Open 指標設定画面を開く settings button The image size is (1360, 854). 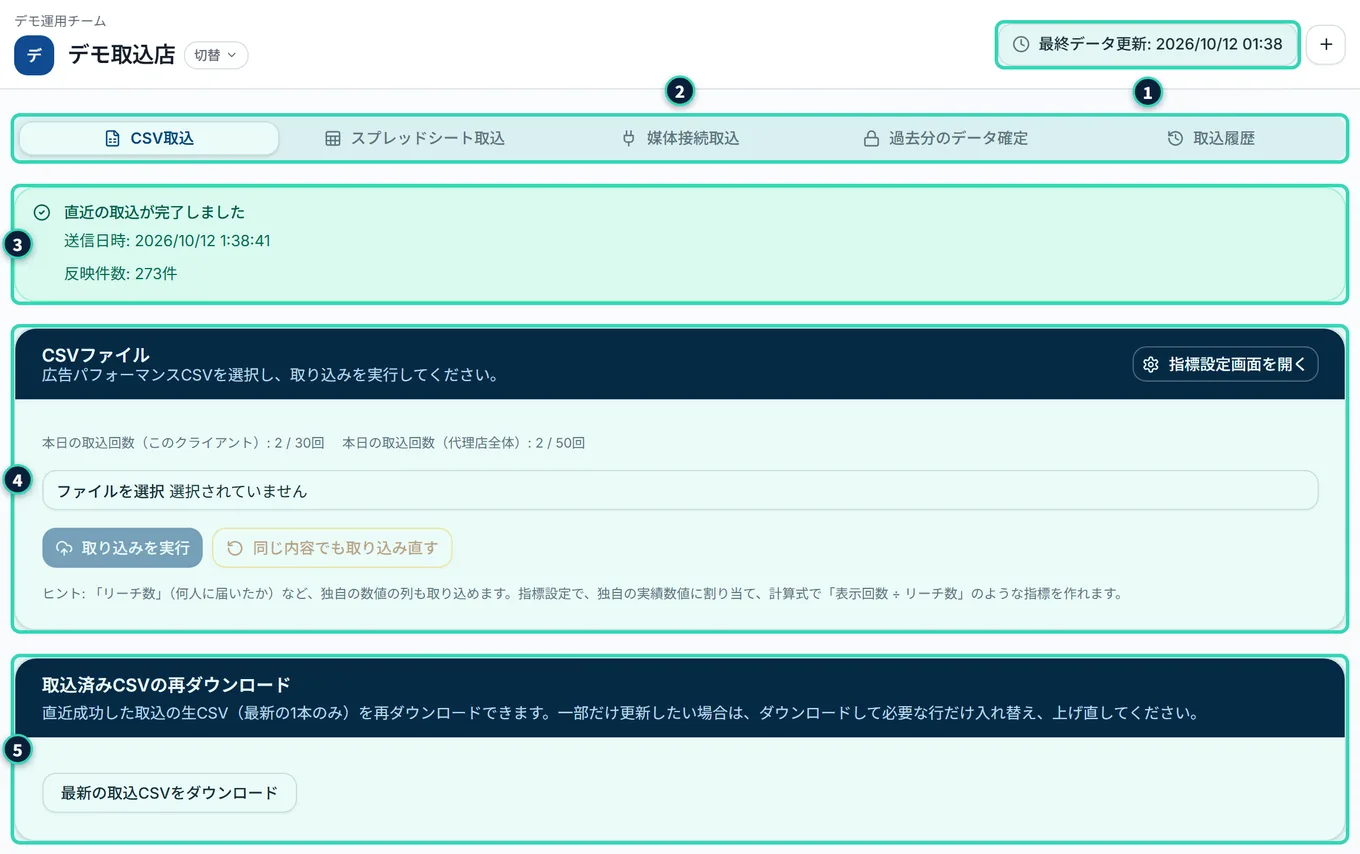(1225, 364)
